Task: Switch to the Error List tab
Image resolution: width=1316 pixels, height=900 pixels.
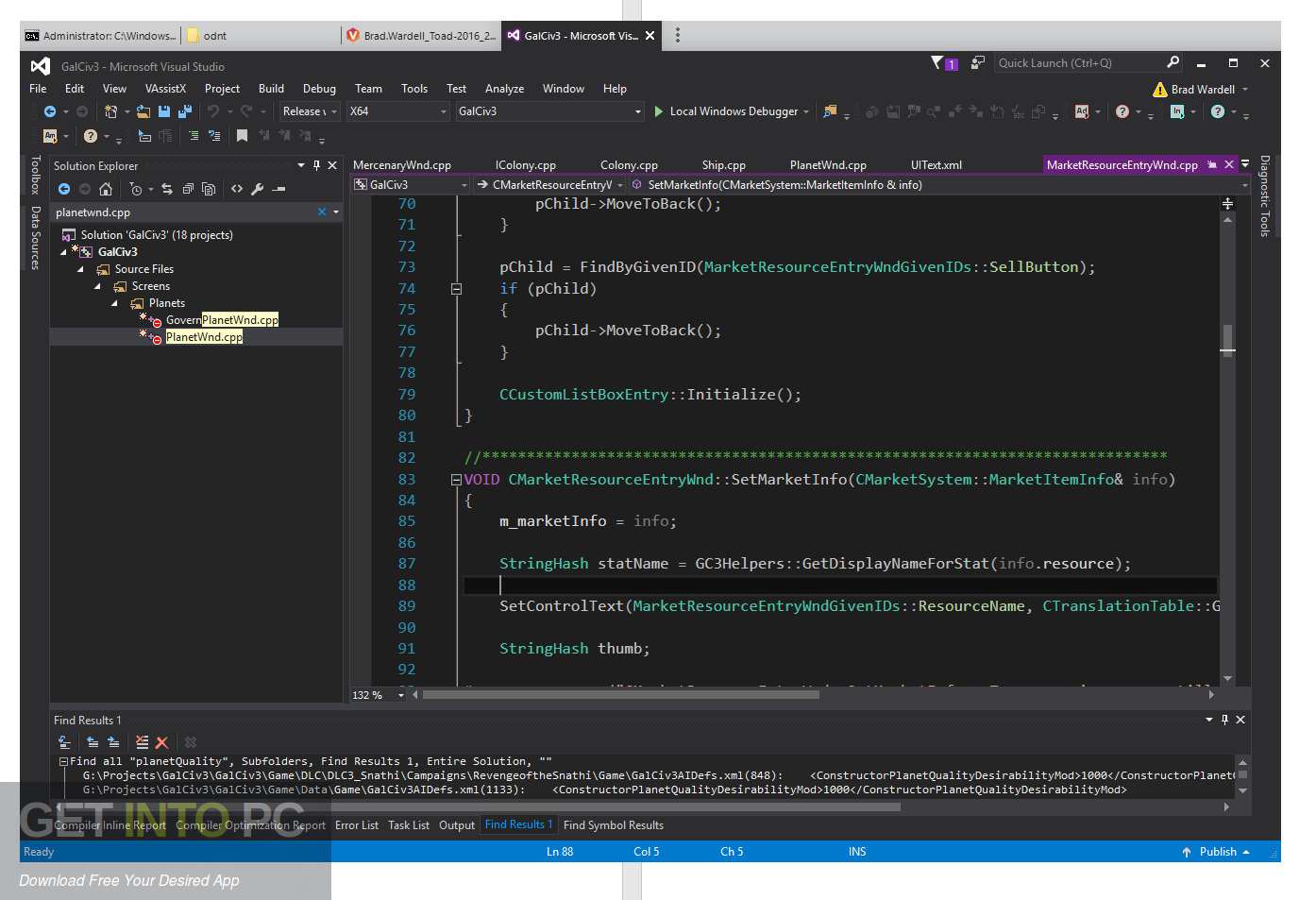Action: pos(357,825)
